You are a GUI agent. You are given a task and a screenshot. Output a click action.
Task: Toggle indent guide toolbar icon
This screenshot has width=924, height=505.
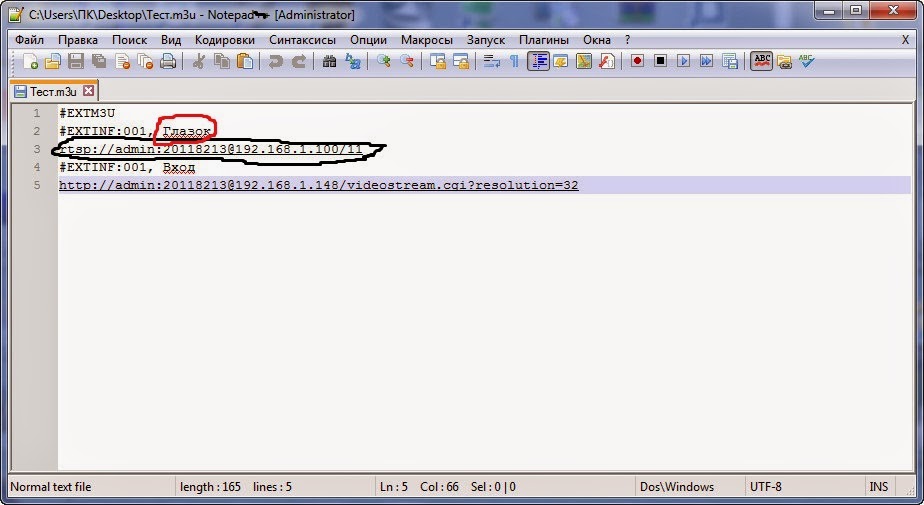click(538, 61)
